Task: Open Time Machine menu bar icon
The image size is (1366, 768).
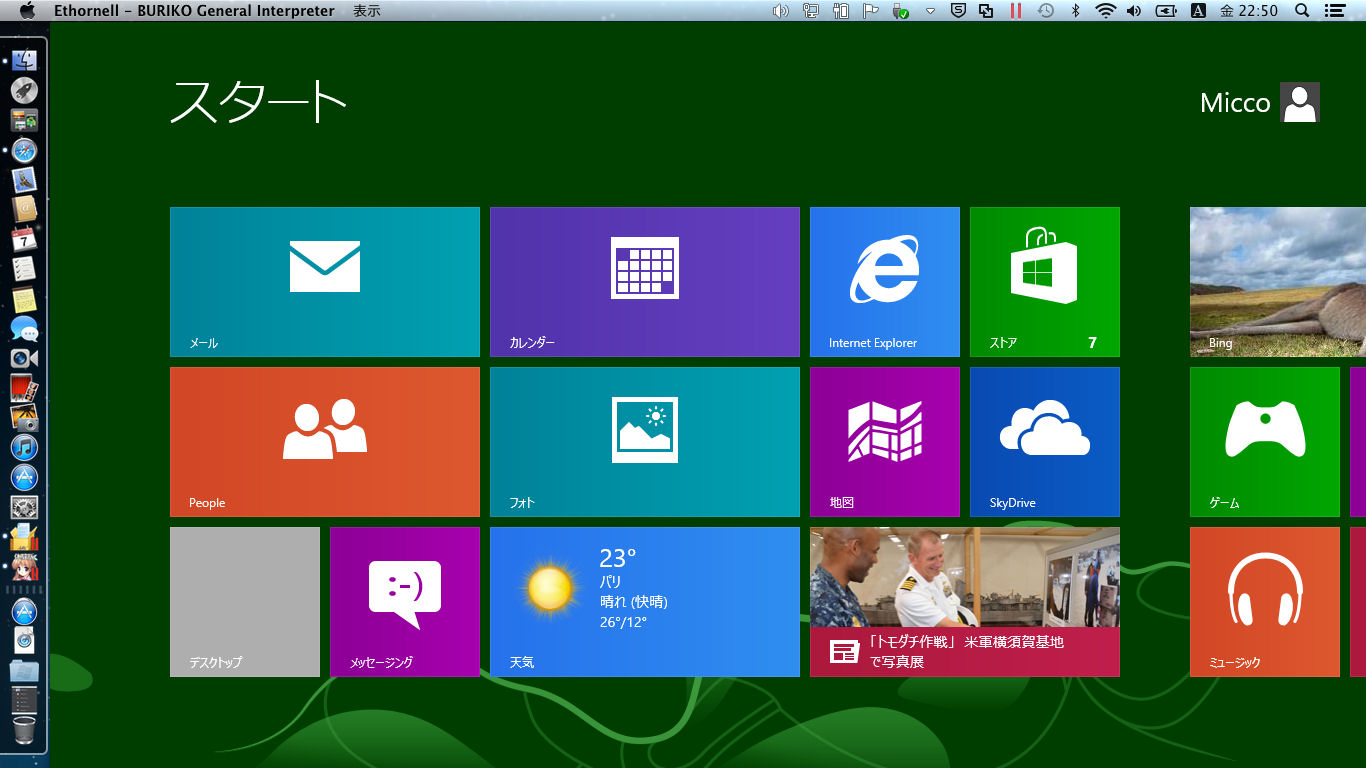Action: [1045, 10]
